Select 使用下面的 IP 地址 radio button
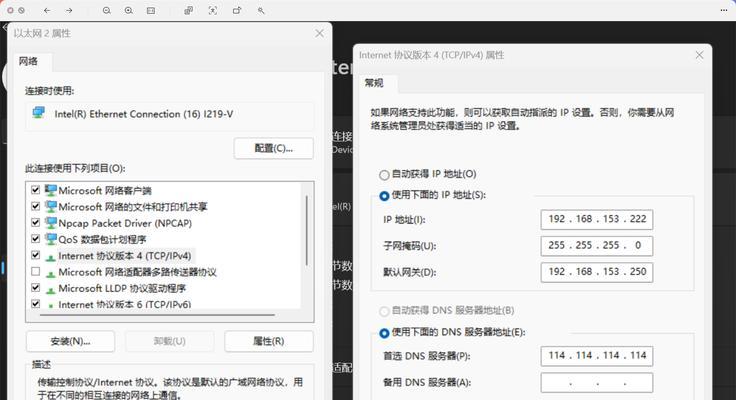 (x=384, y=196)
